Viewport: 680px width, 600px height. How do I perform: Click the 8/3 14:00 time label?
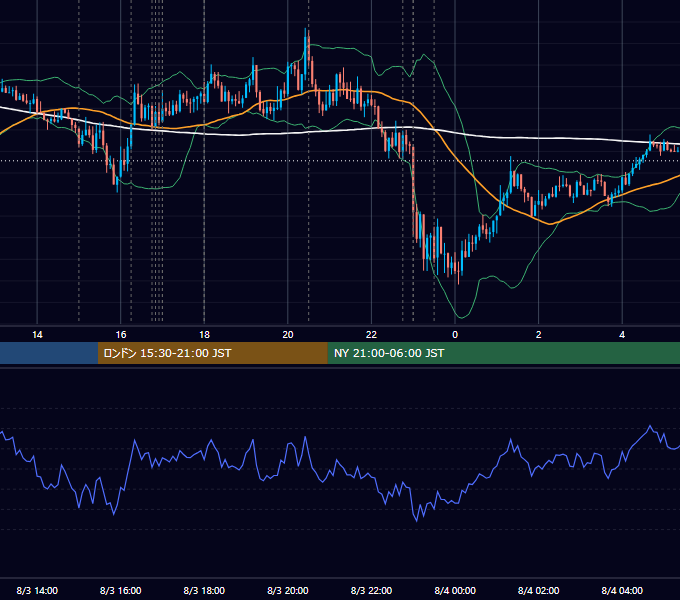click(x=37, y=591)
